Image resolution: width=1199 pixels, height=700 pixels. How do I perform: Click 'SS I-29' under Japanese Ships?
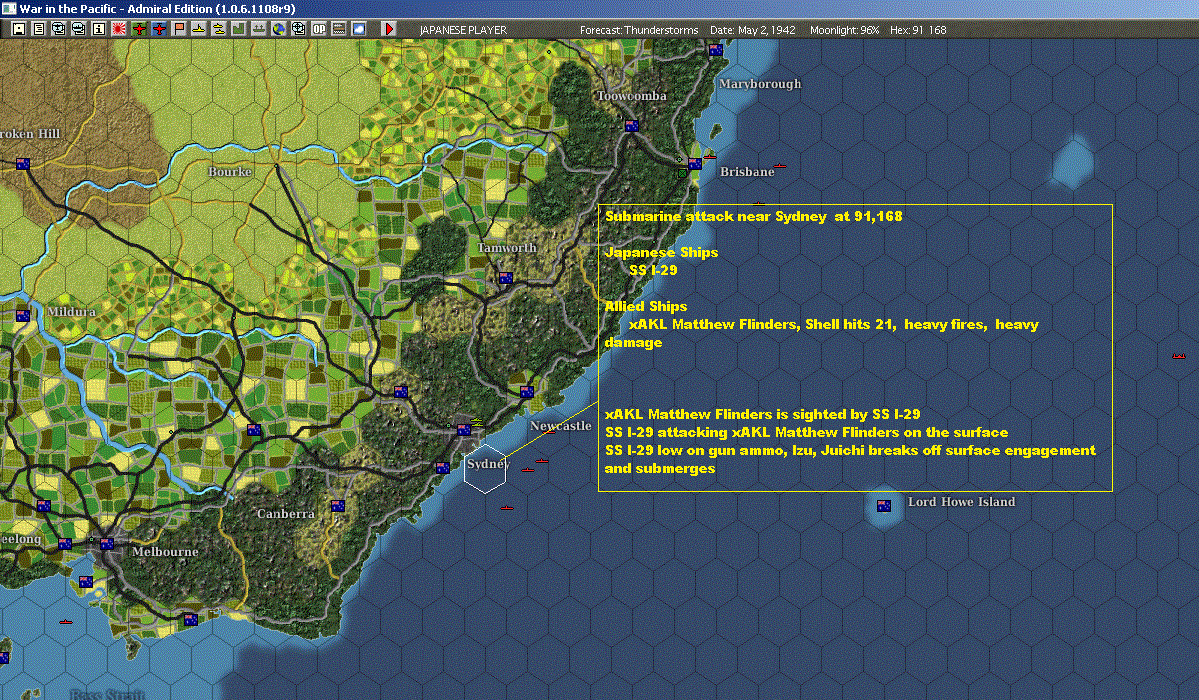[653, 270]
